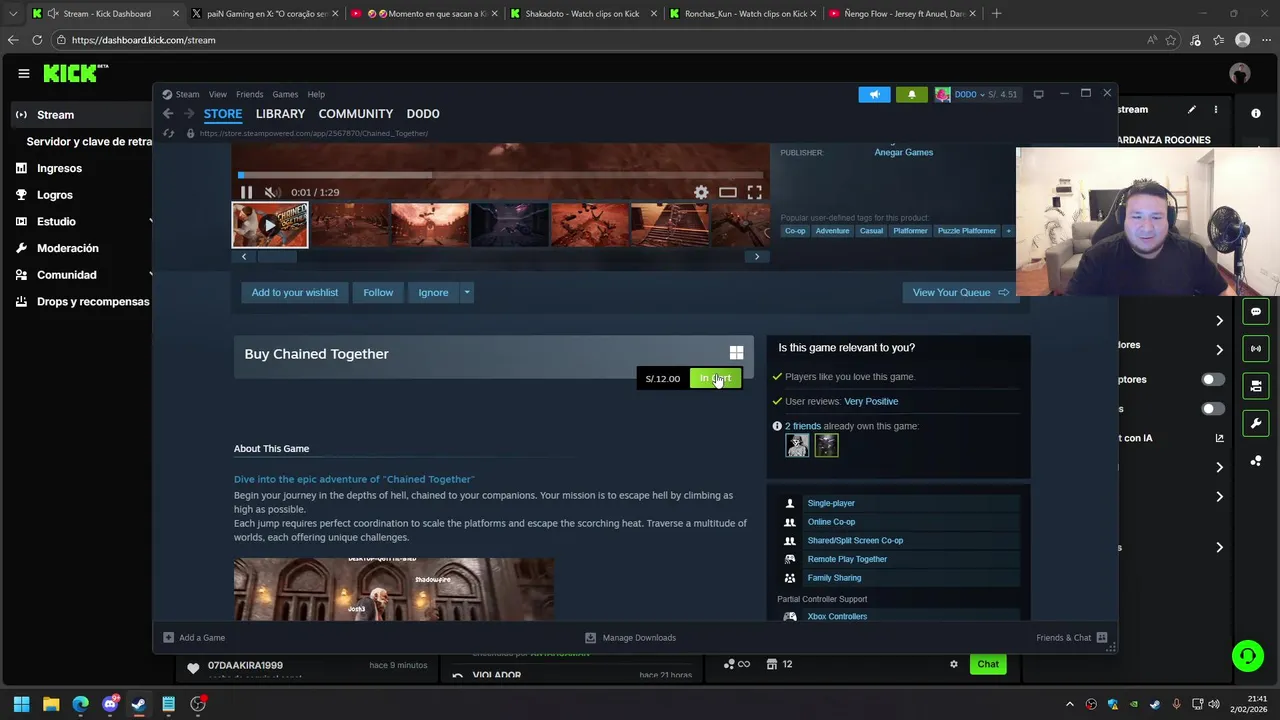Seek in the trailer progress bar
1280x720 pixels.
tap(501, 175)
